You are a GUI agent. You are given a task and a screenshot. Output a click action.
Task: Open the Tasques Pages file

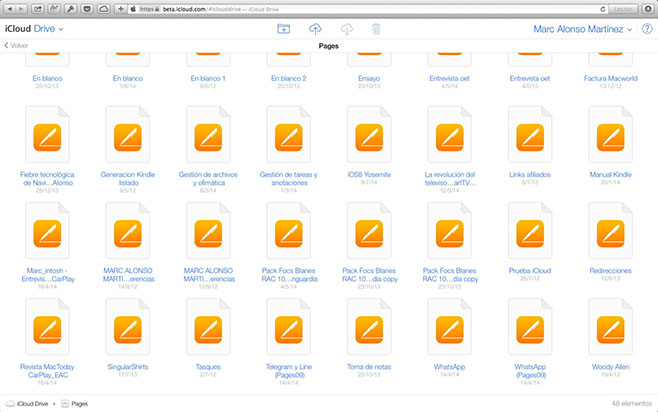pyautogui.click(x=207, y=330)
